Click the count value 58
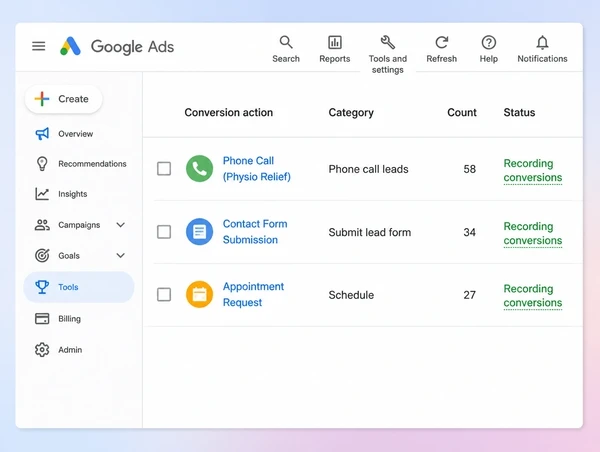 470,169
